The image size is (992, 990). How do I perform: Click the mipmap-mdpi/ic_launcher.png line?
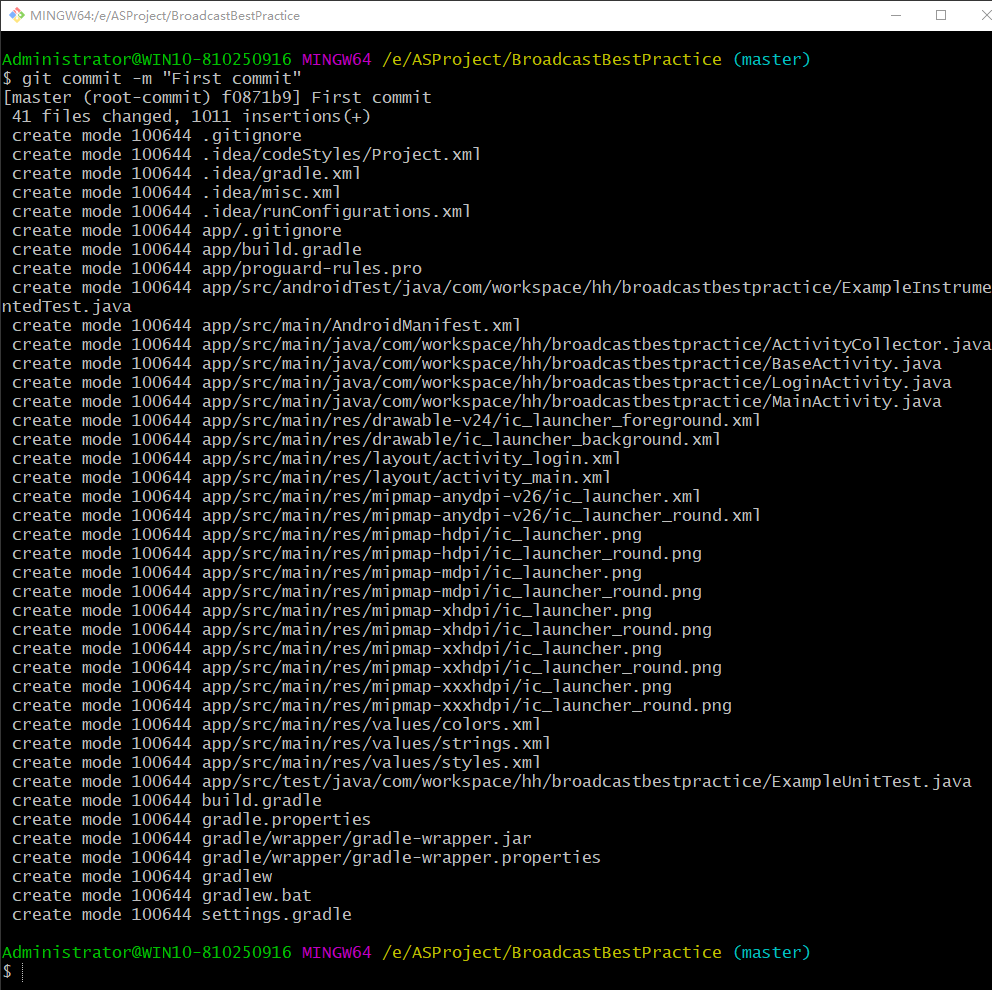pos(326,572)
